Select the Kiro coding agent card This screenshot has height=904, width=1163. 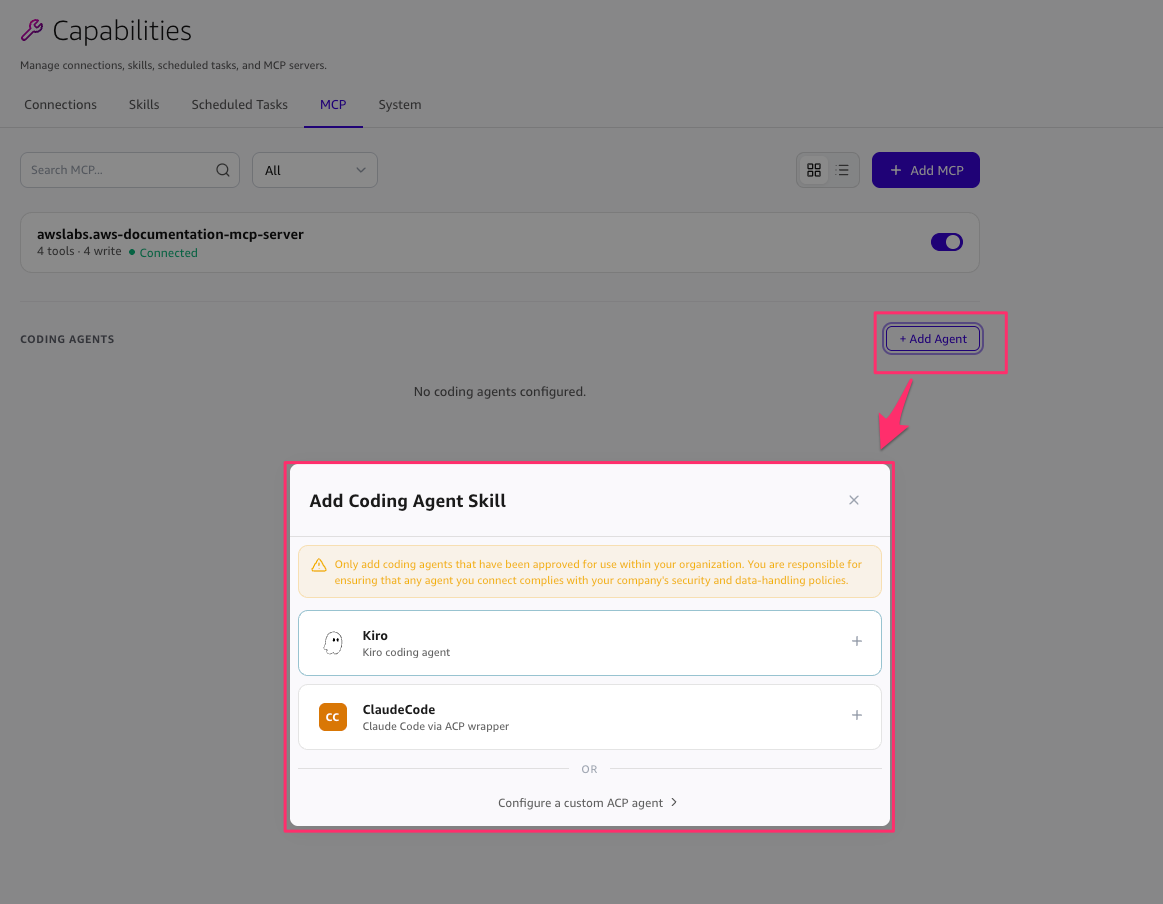[x=590, y=643]
